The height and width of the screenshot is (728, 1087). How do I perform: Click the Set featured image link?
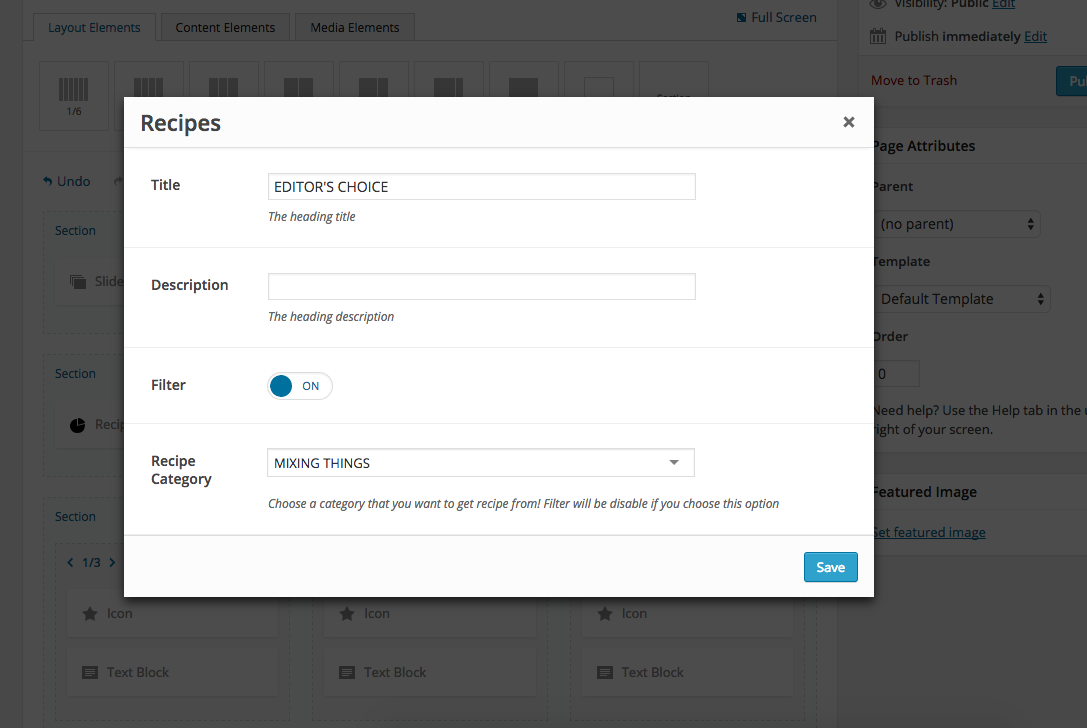[x=929, y=532]
